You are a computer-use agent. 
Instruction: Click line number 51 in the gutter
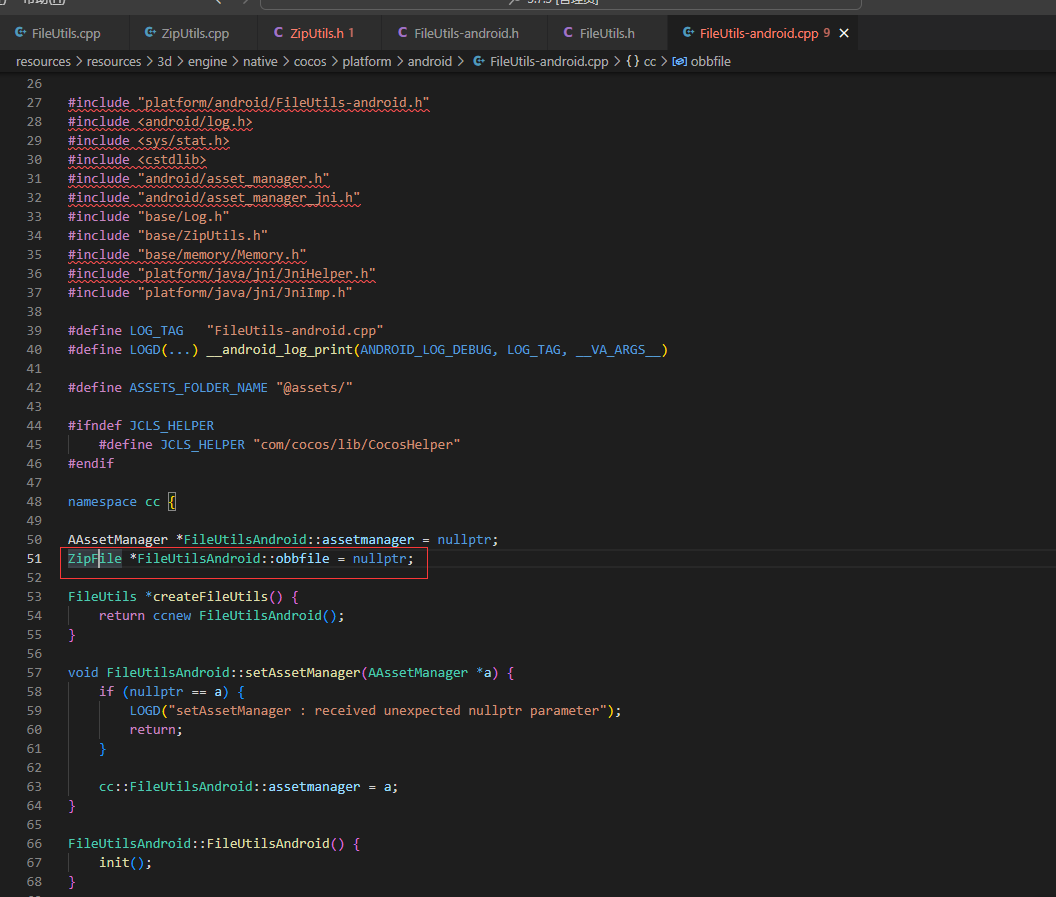click(x=34, y=558)
